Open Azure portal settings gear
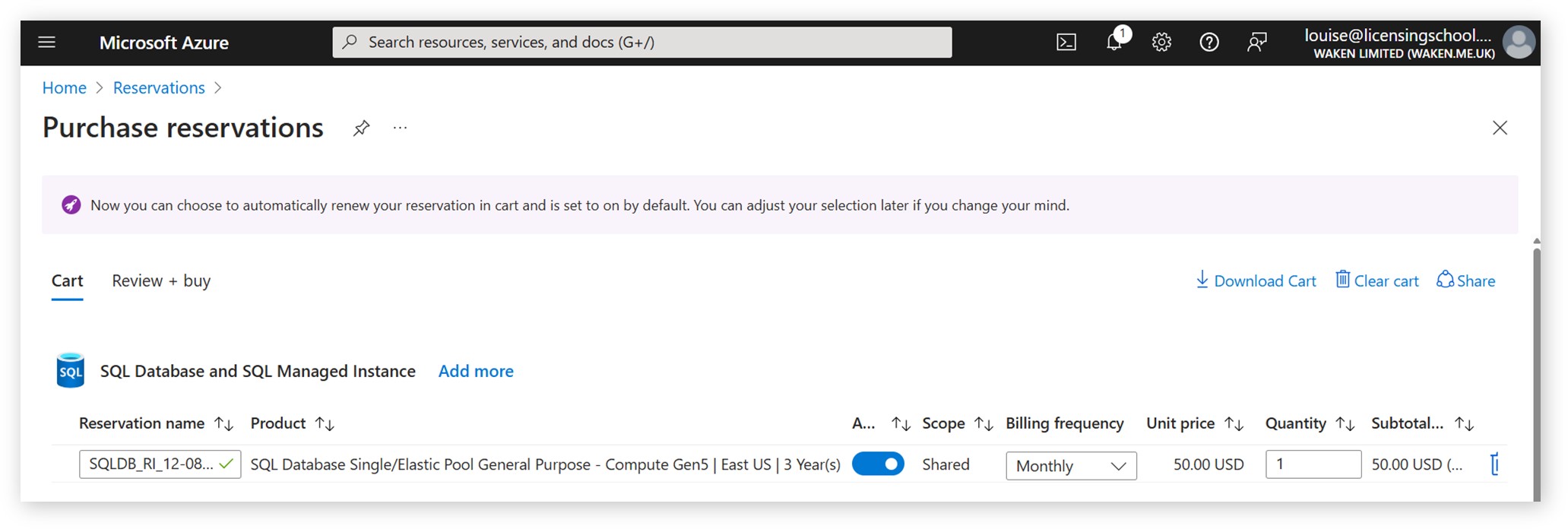1568x529 pixels. click(1161, 42)
